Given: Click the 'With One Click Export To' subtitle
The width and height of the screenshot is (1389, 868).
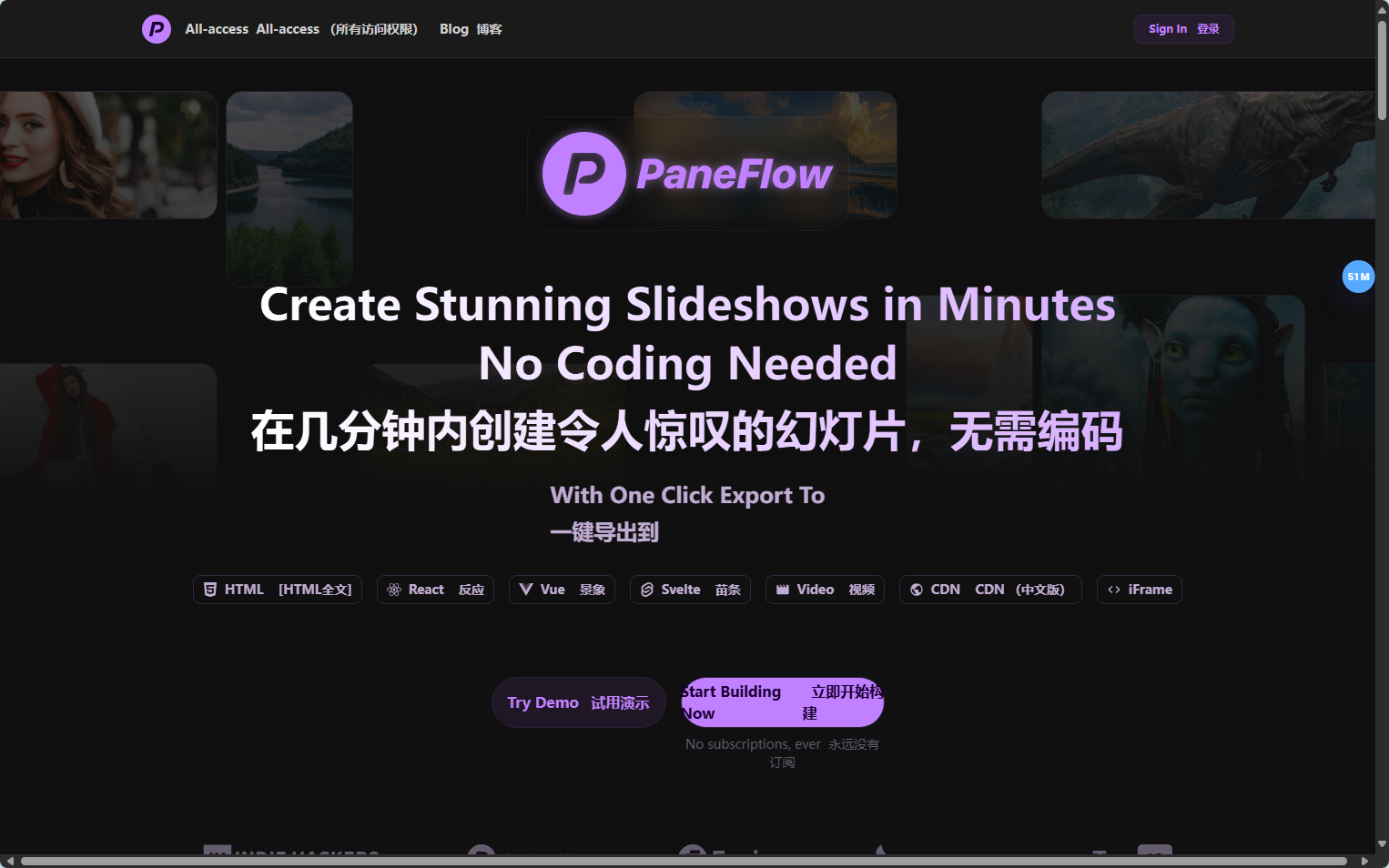Looking at the screenshot, I should pos(687,495).
